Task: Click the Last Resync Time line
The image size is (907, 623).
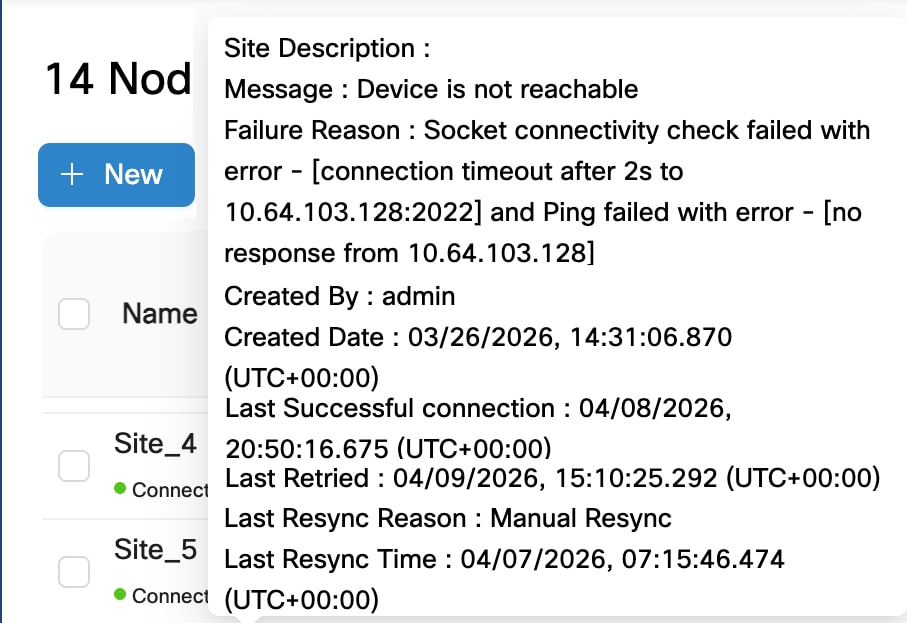Action: pyautogui.click(x=504, y=558)
